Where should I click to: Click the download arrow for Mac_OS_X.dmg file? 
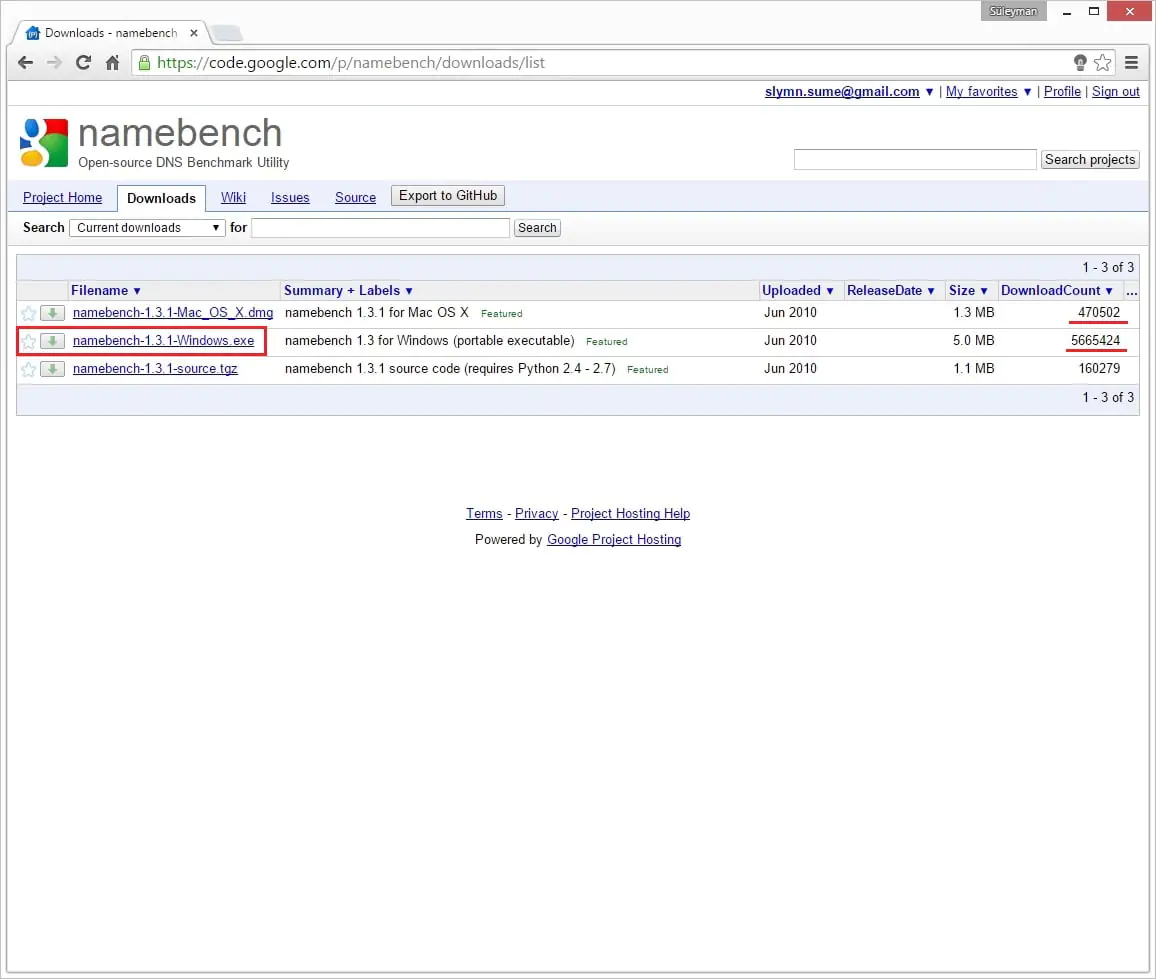click(52, 313)
